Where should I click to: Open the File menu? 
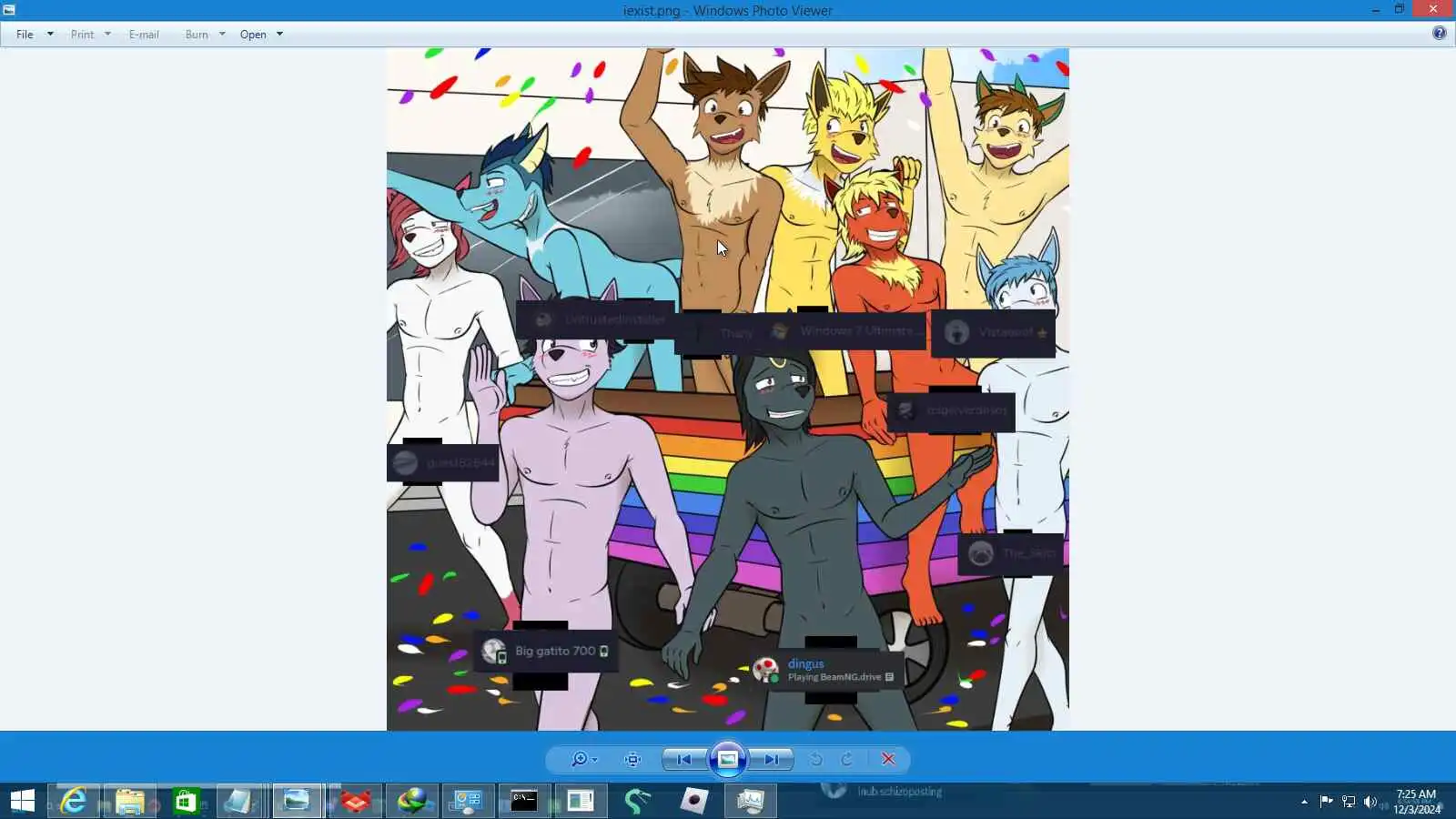pos(25,35)
